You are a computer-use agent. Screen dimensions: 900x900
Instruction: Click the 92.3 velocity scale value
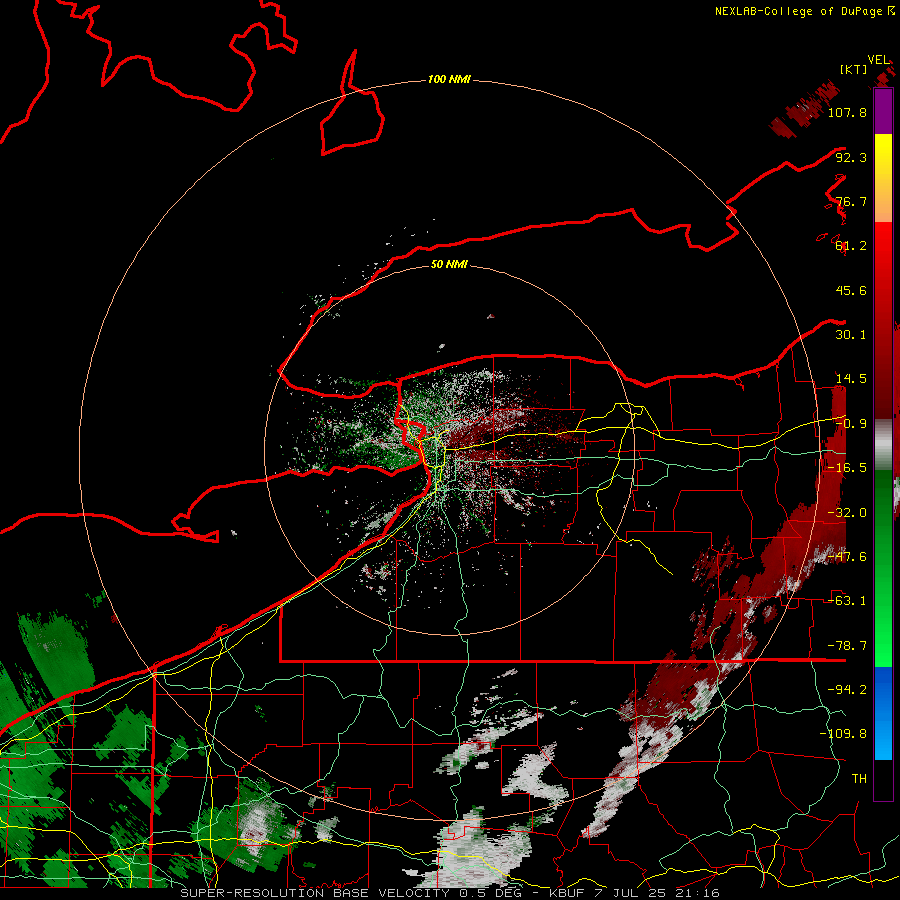[x=851, y=157]
